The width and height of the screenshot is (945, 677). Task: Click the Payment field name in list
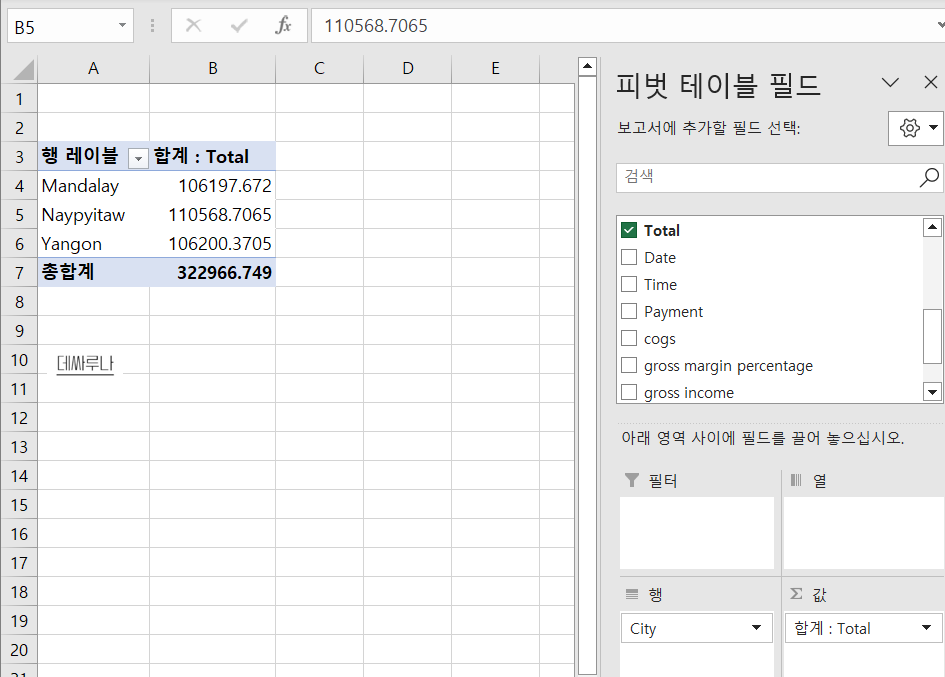pyautogui.click(x=673, y=312)
